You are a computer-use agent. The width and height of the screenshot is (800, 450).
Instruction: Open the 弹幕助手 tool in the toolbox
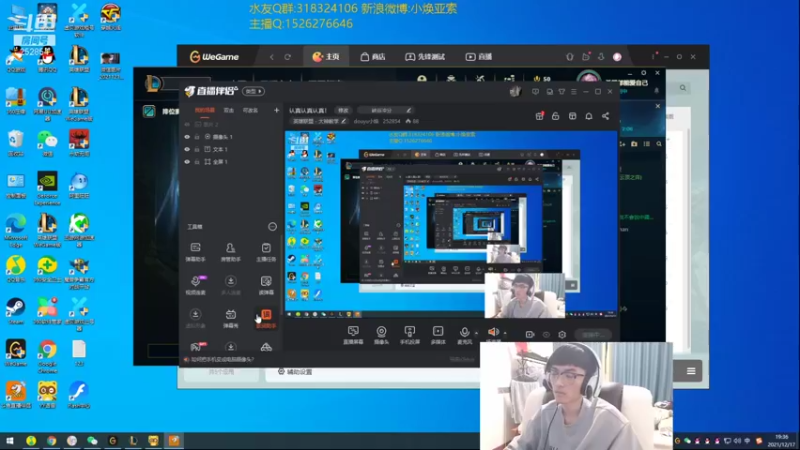pos(195,252)
